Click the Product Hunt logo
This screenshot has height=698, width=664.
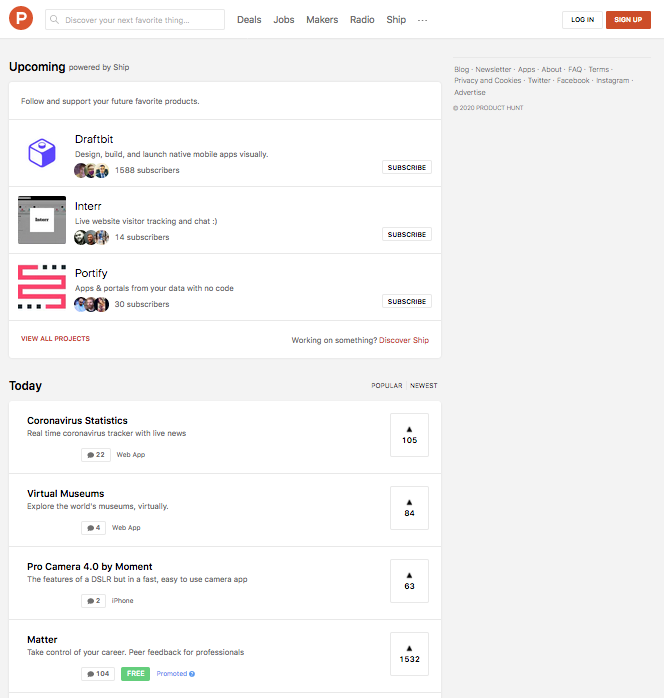point(21,18)
